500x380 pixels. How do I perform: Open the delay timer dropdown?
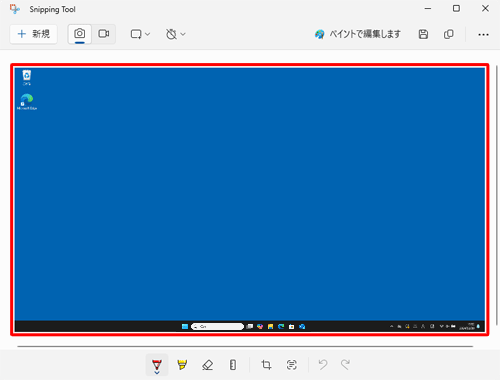click(x=176, y=34)
